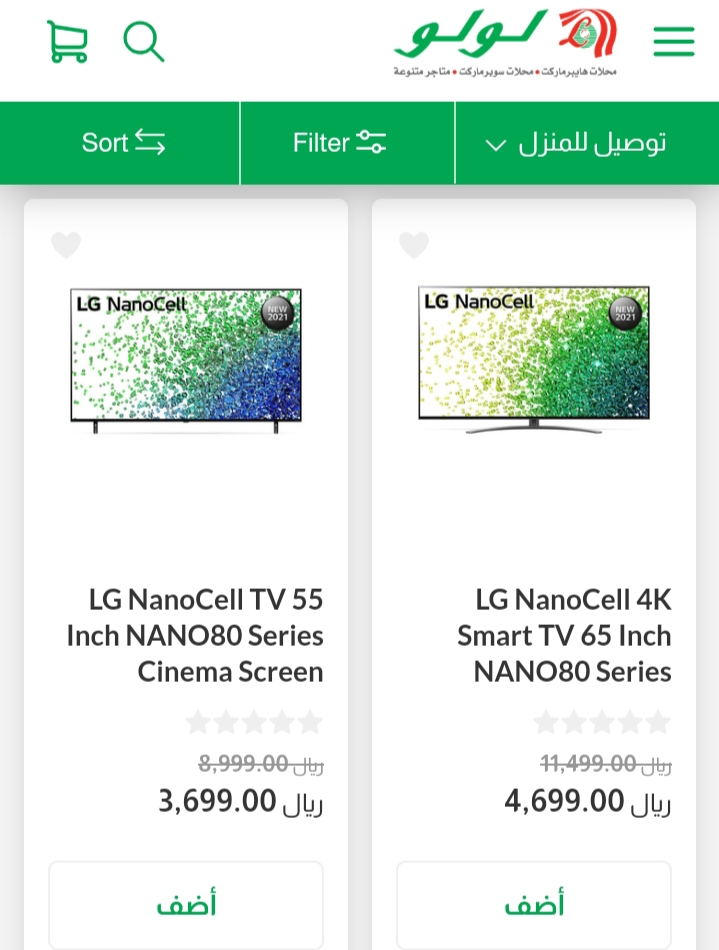
Task: View the 55 Inch NanoCell TV image
Action: [x=186, y=361]
